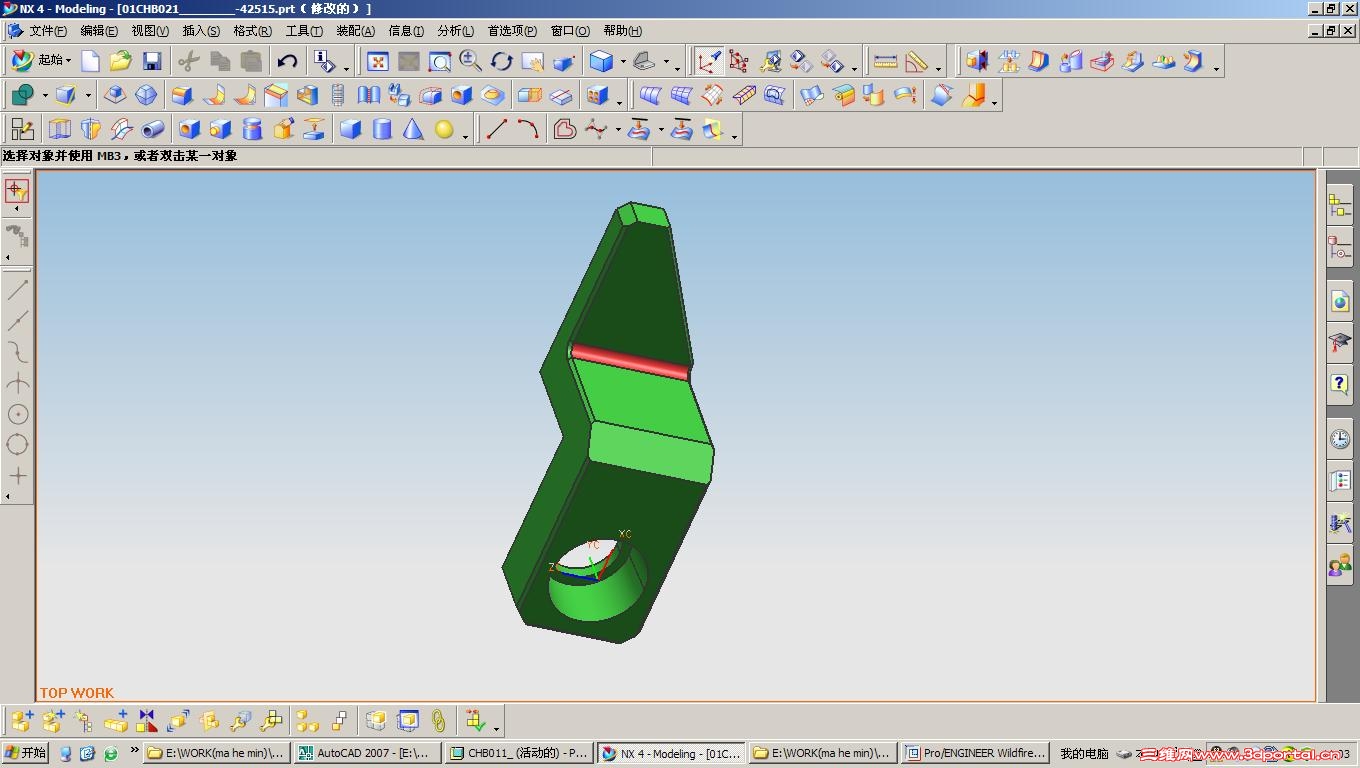Switch to CHB011 taskbar window
Screen dimensions: 1360x768
(518, 753)
